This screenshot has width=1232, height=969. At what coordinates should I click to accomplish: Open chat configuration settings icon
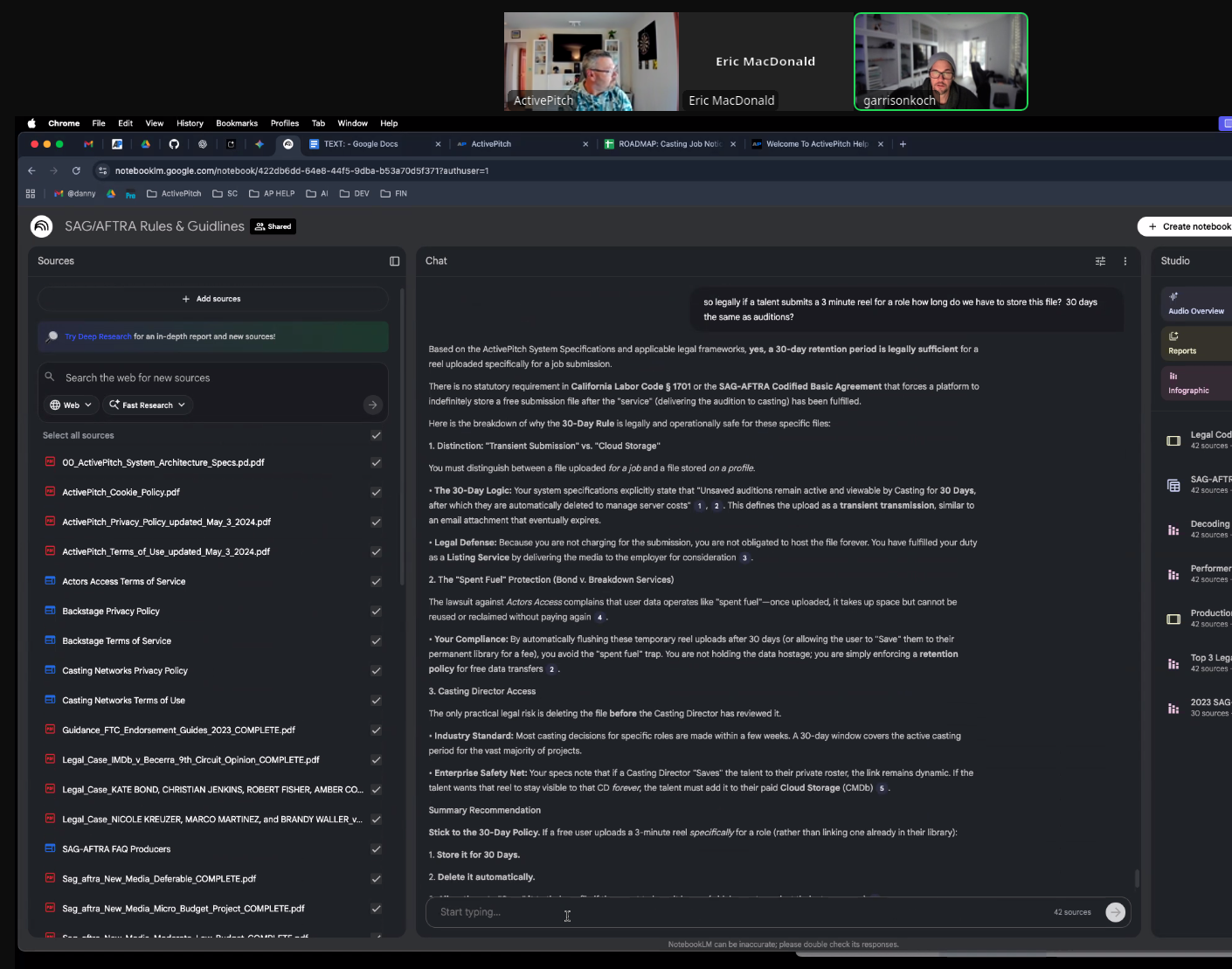(1100, 261)
